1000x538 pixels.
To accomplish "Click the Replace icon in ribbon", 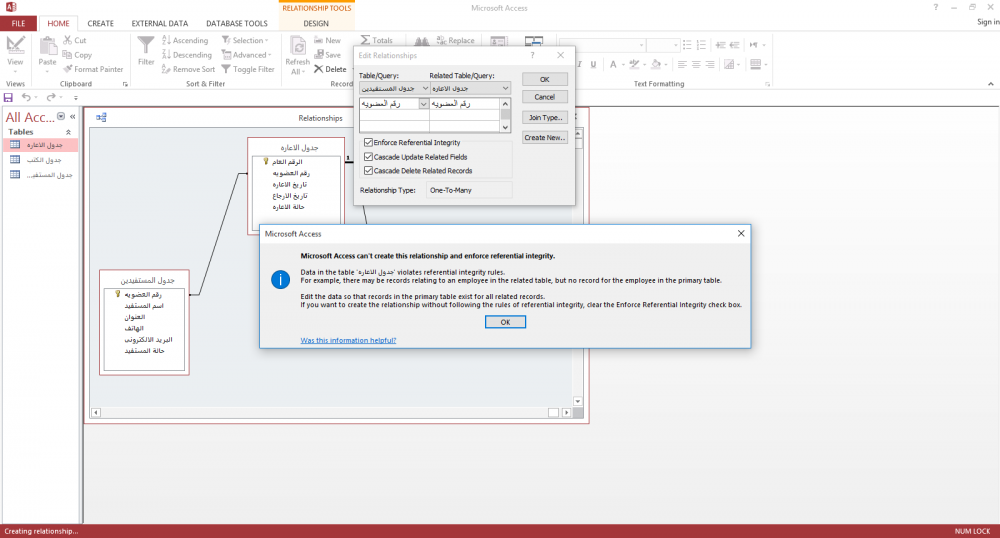I will point(441,40).
